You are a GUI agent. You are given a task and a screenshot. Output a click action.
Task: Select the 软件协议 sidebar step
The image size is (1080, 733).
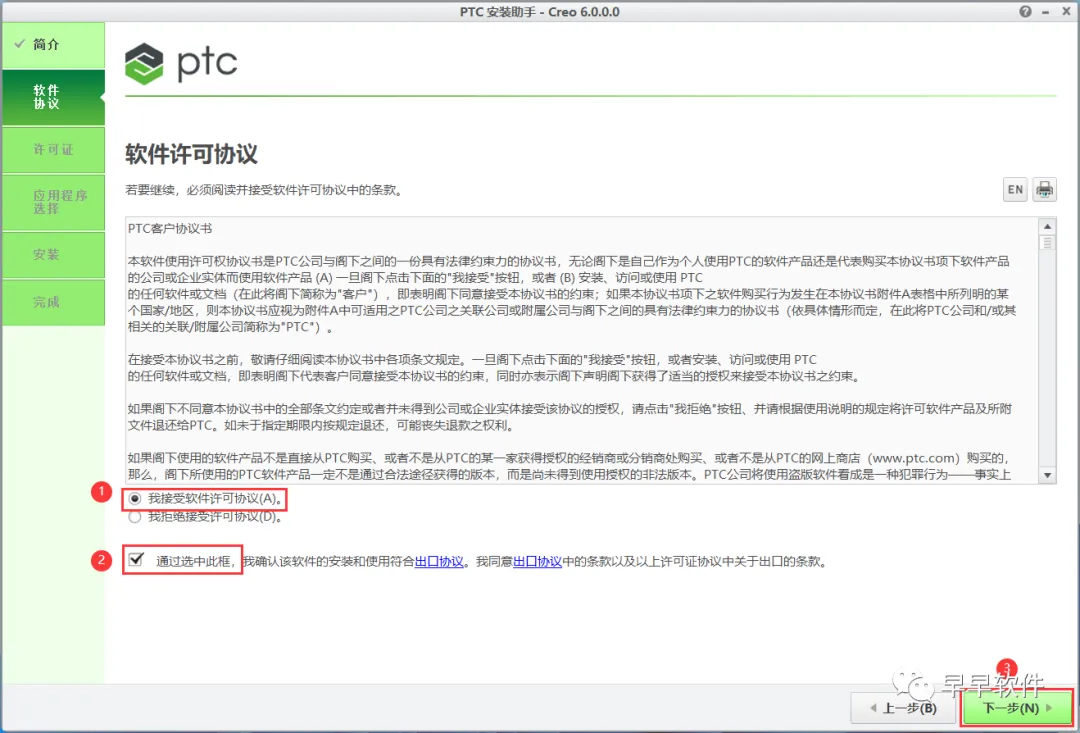click(54, 97)
